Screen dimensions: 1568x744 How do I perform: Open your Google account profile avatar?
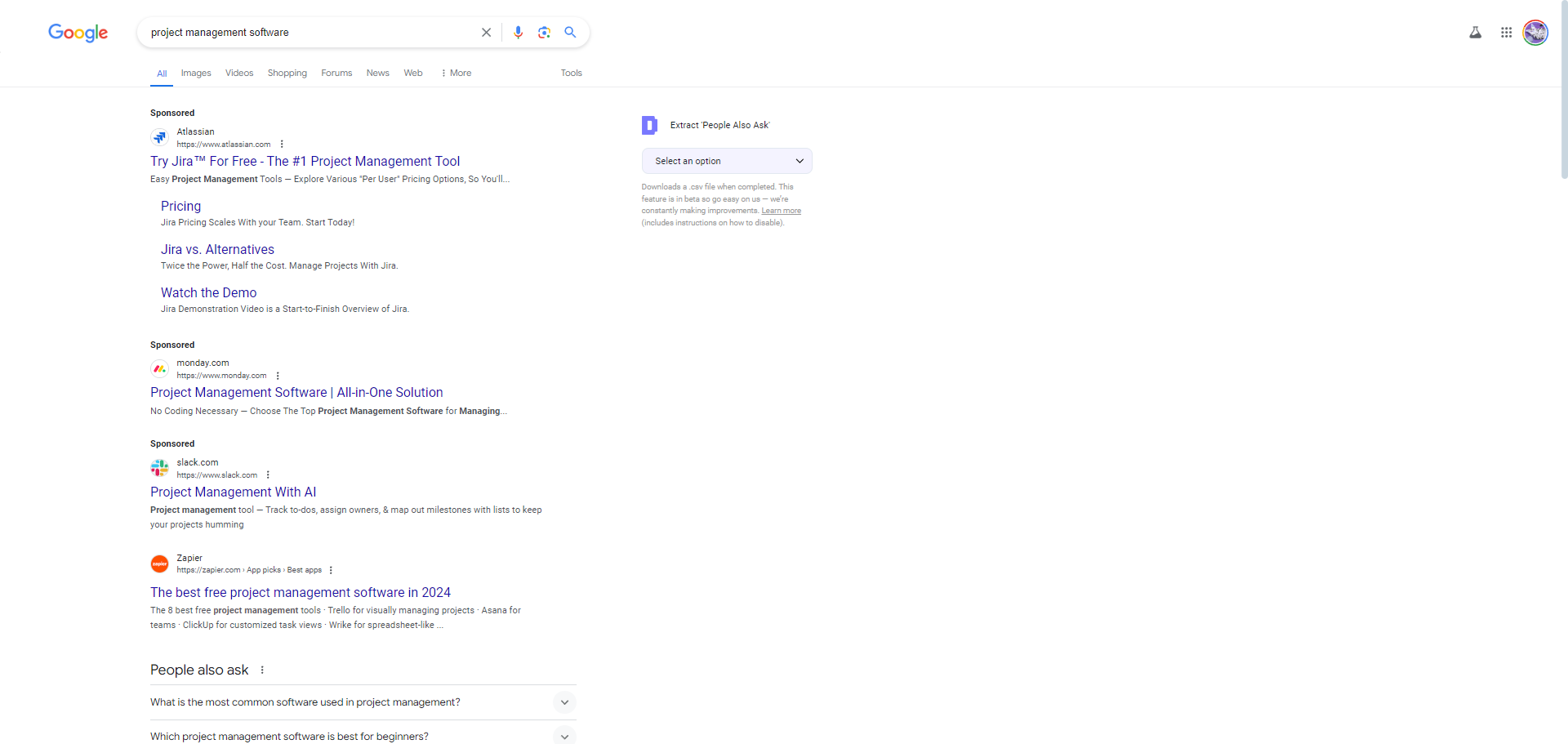pyautogui.click(x=1535, y=33)
